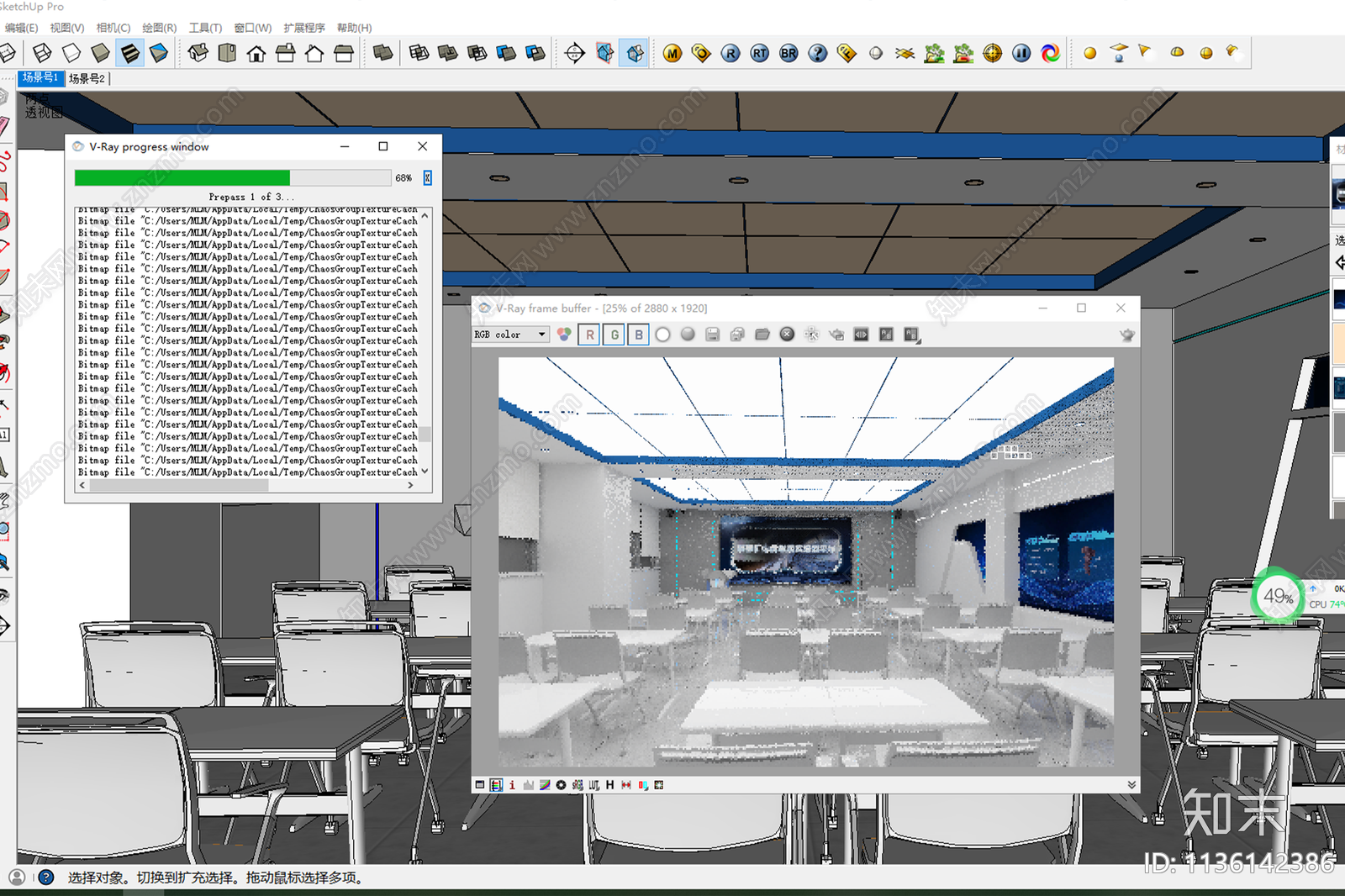
Task: Open the 视图(V) menu
Action: [x=67, y=28]
